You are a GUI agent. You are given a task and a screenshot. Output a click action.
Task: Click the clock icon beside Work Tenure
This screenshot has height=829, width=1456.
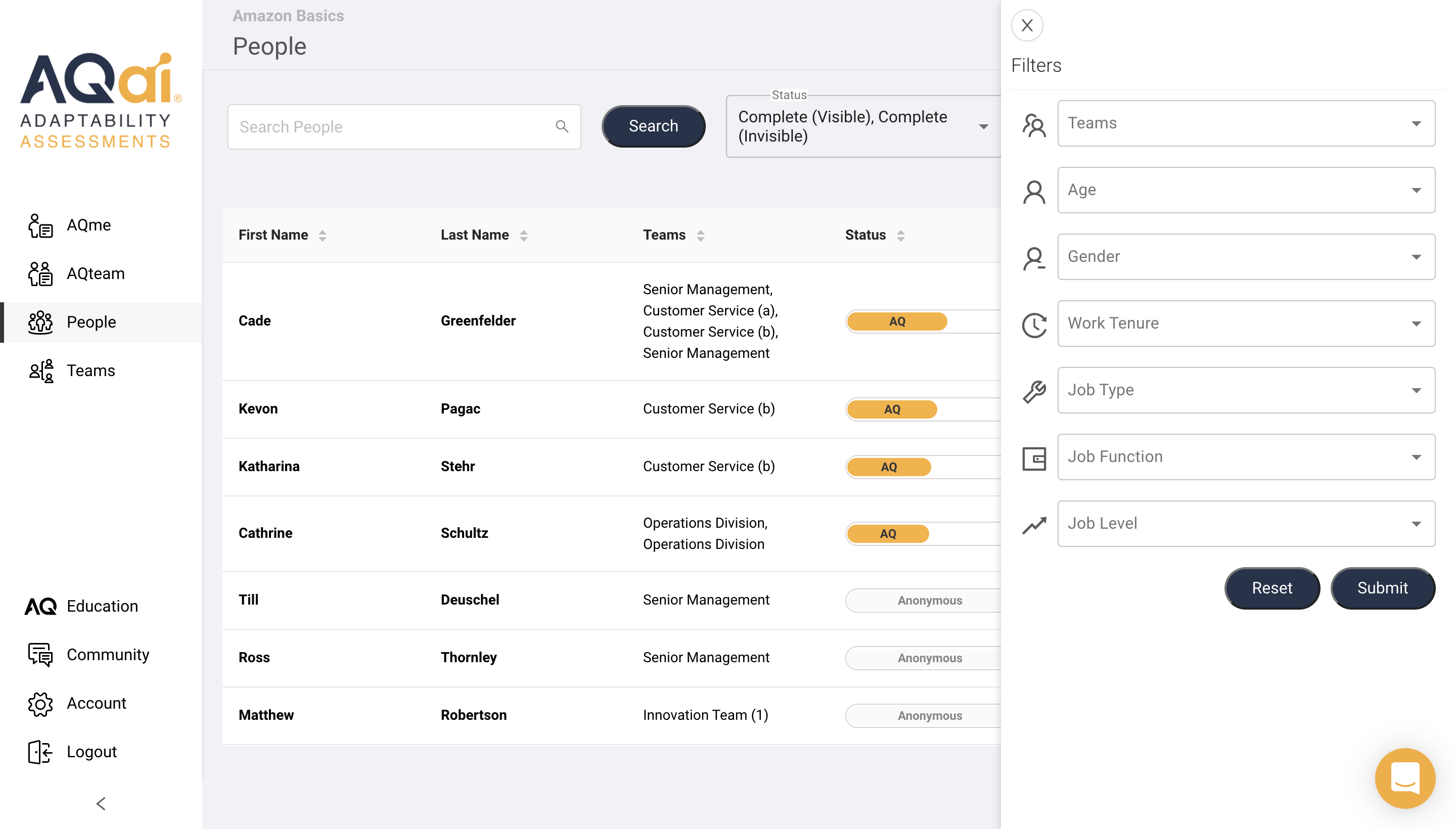(1034, 324)
